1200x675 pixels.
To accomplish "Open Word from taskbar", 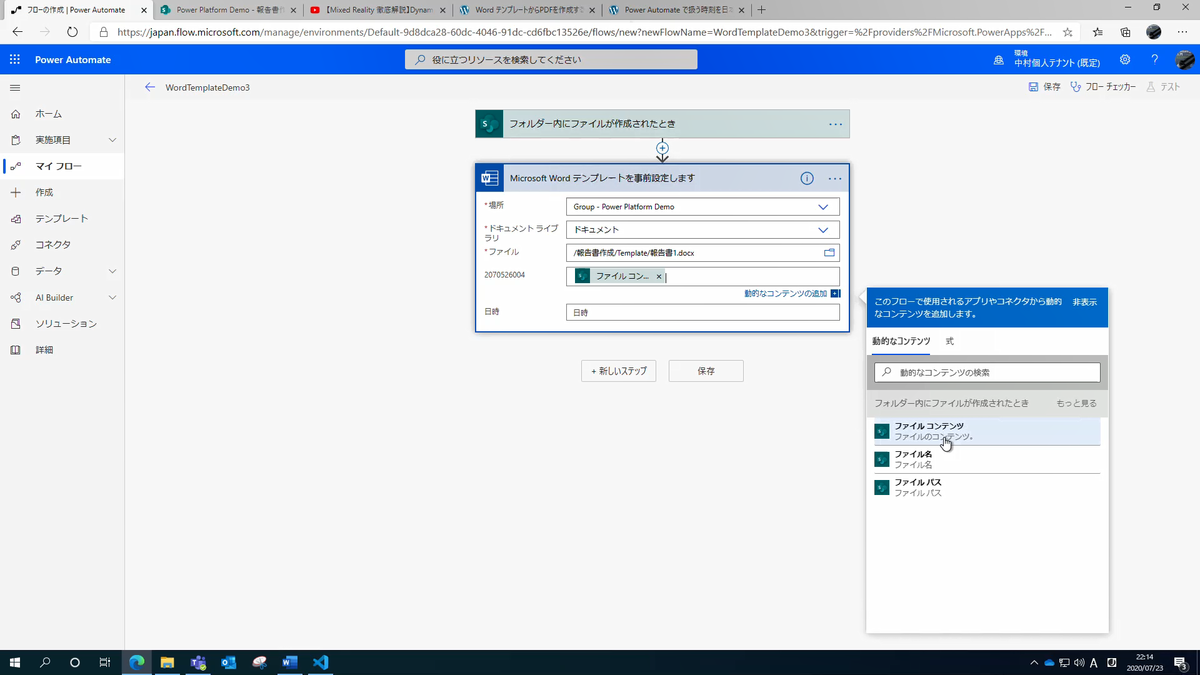I will (x=290, y=662).
